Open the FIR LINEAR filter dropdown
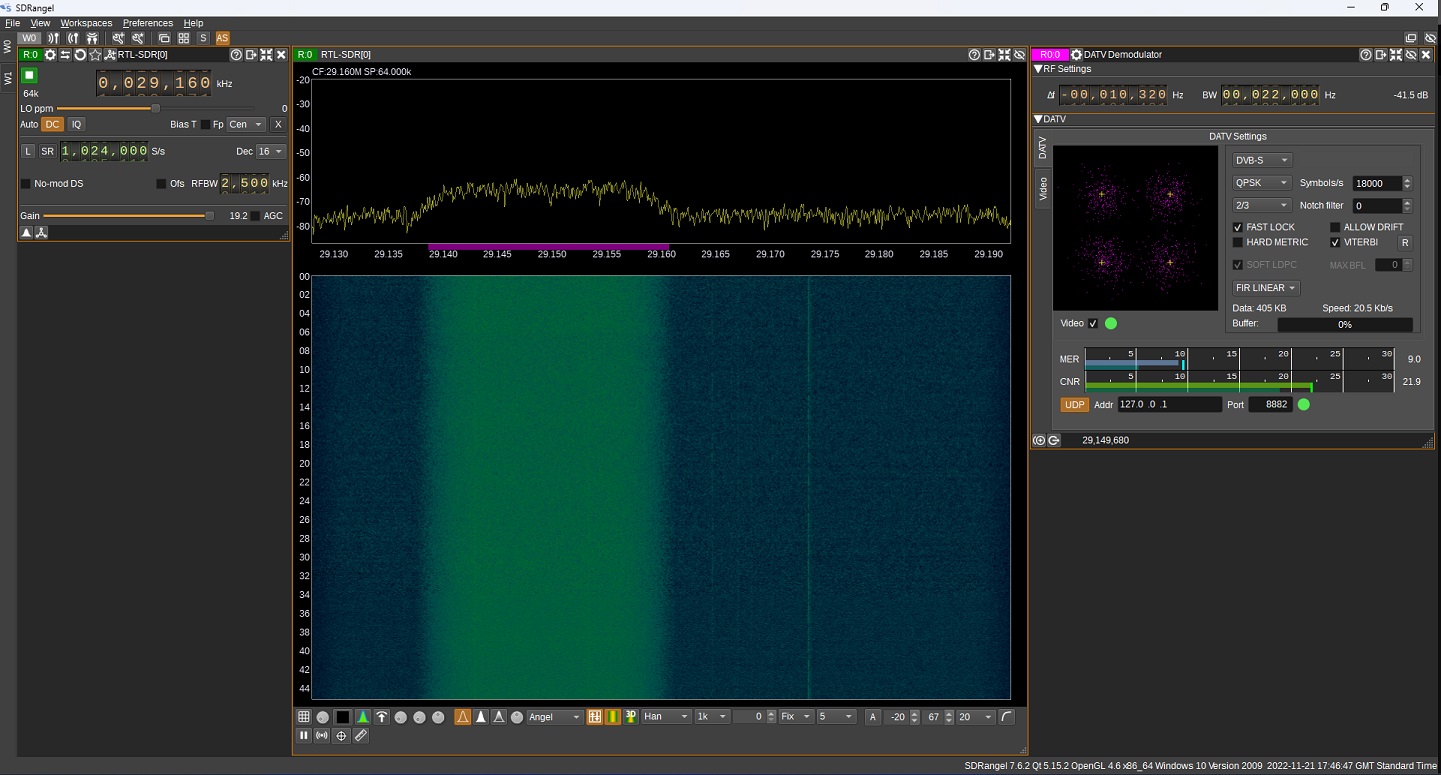The image size is (1441, 775). coord(1265,288)
